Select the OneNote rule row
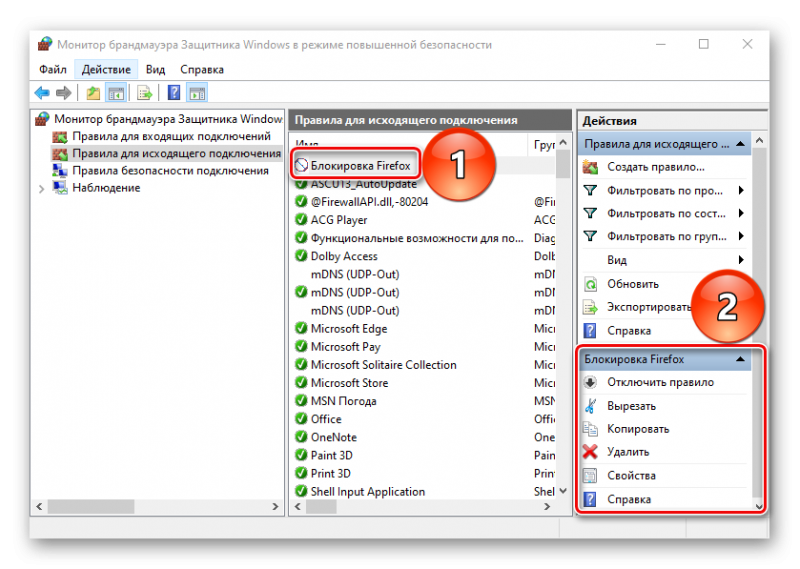The width and height of the screenshot is (800, 569). [424, 437]
